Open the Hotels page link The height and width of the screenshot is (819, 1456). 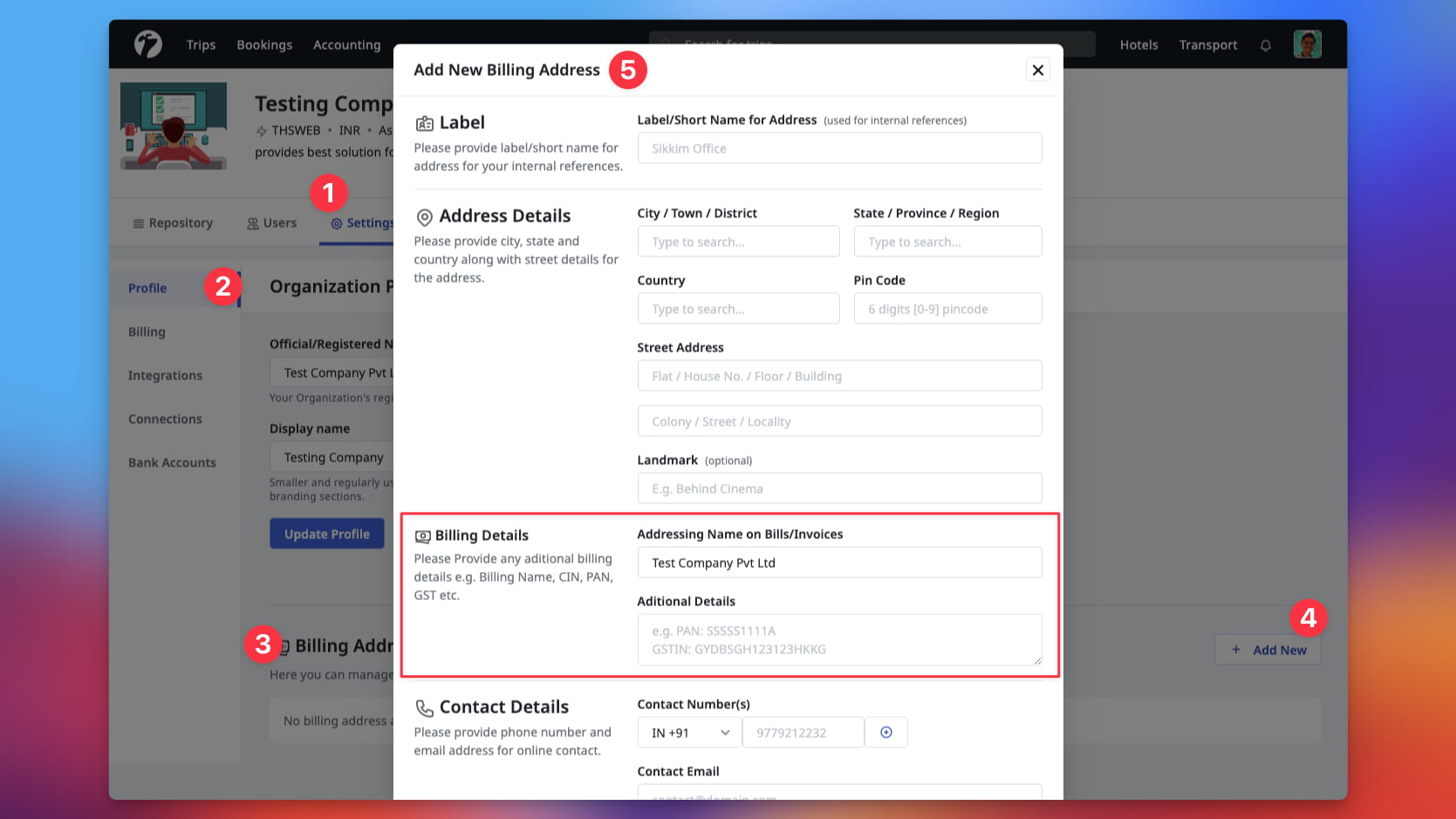tap(1138, 44)
